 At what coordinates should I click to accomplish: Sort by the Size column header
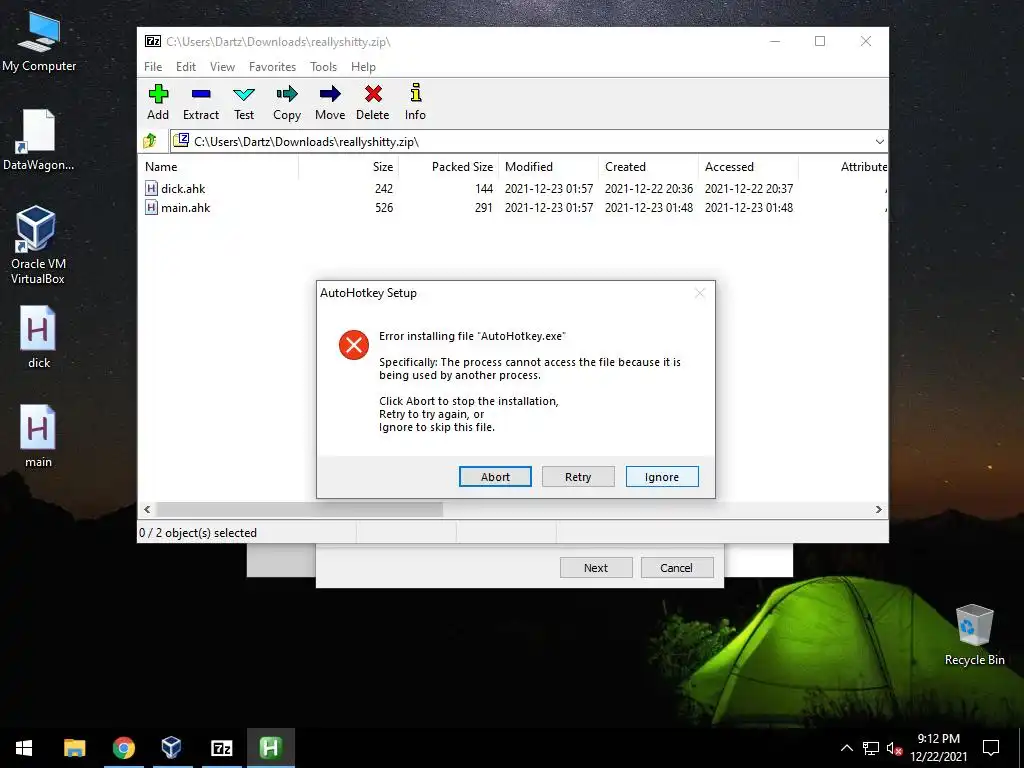click(x=349, y=167)
